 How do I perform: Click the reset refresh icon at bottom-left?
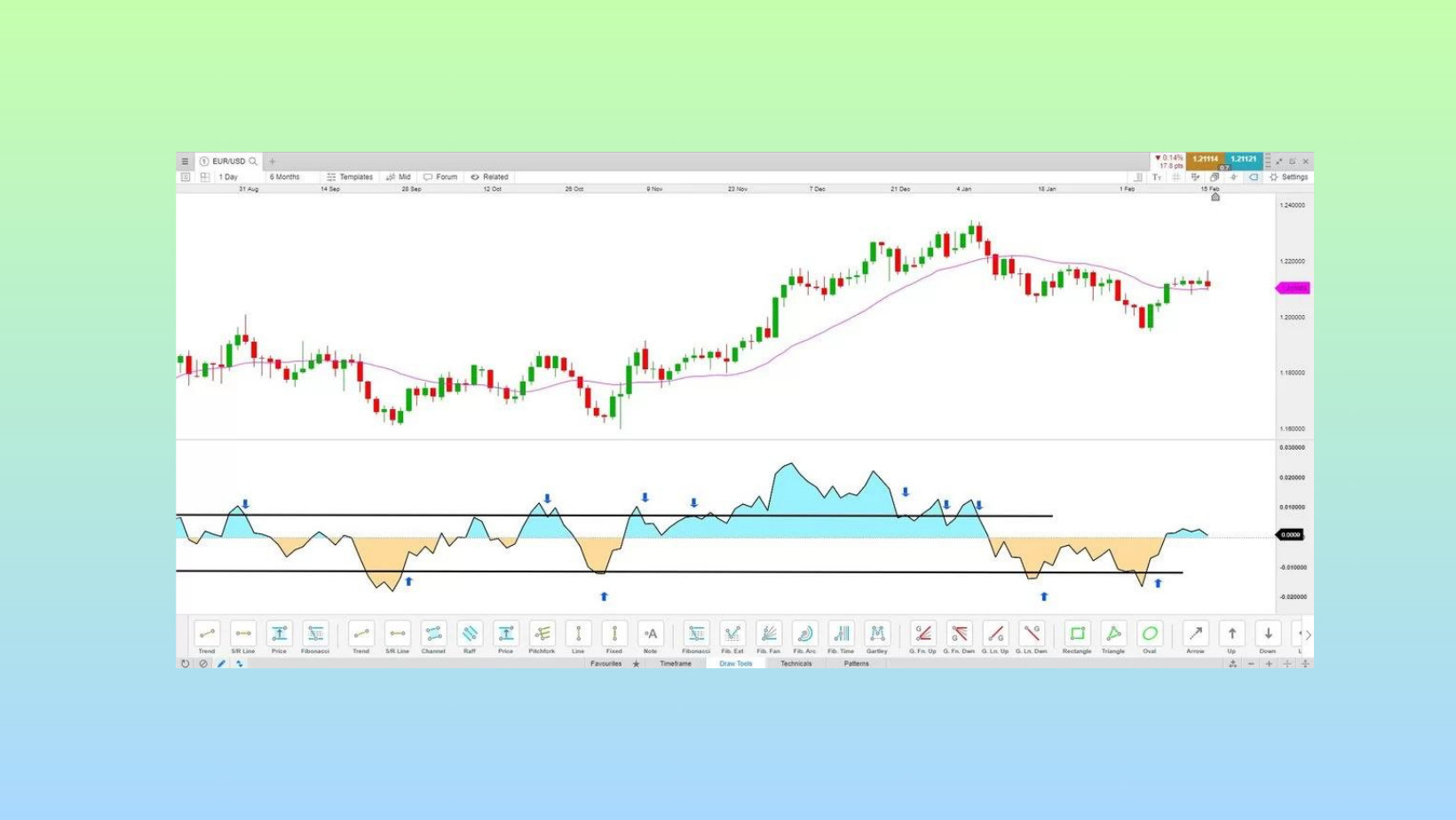click(x=185, y=664)
